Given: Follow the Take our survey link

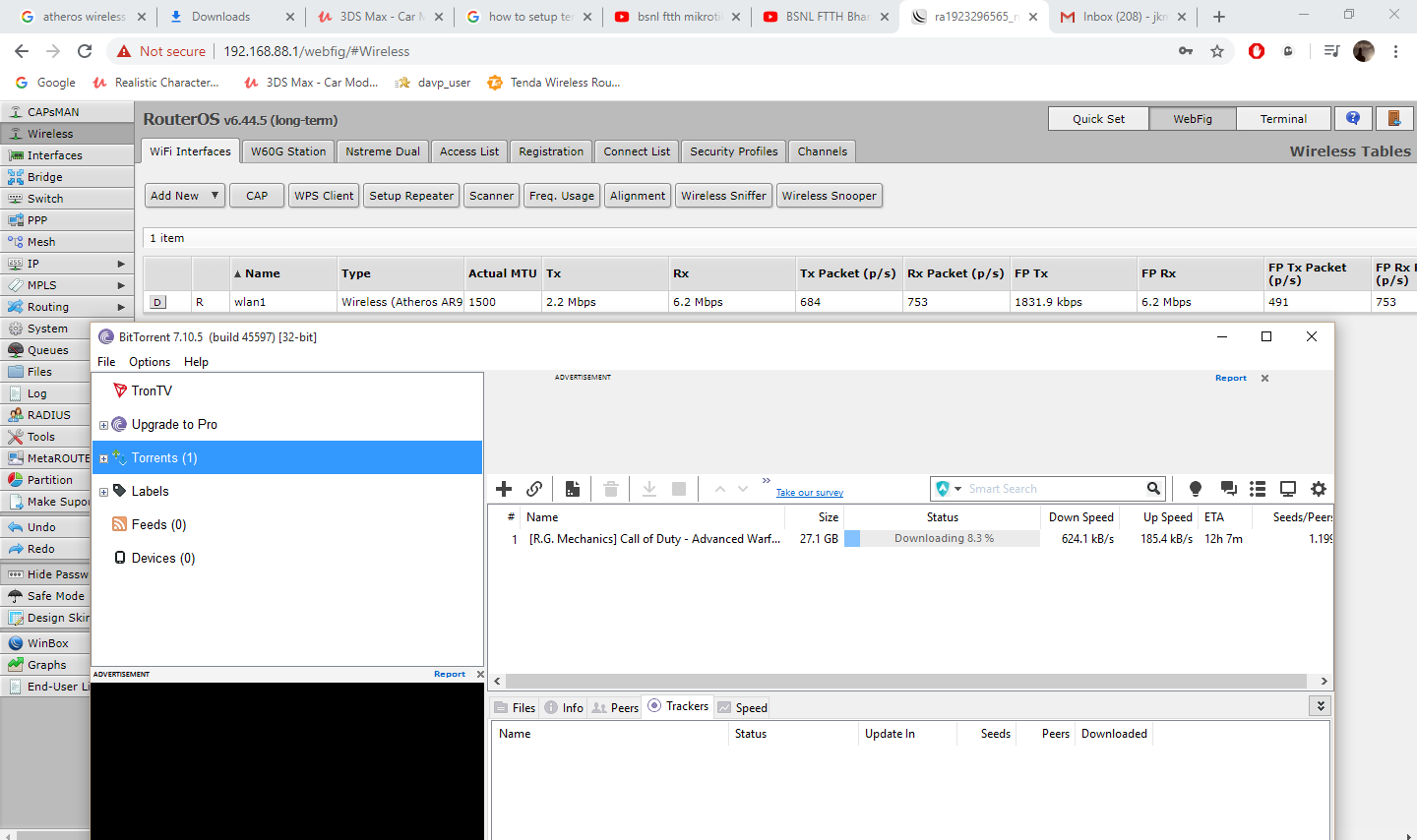Looking at the screenshot, I should tap(810, 493).
